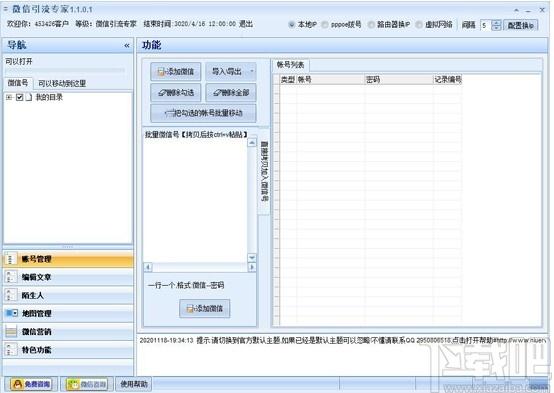Adjust the 间隔 spinner arrows
Screen dimensions: 554x393
coord(496,25)
